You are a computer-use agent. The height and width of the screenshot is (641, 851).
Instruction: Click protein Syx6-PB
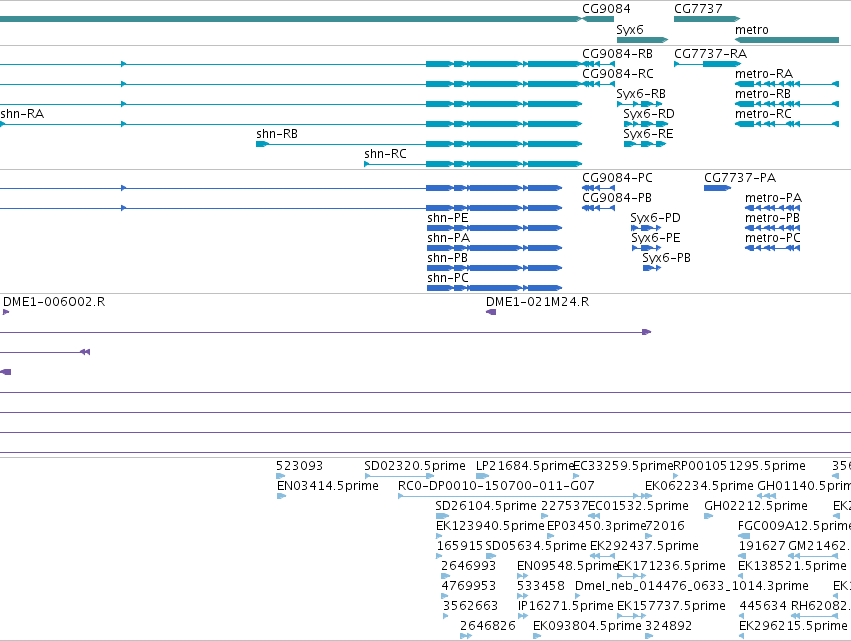[652, 268]
